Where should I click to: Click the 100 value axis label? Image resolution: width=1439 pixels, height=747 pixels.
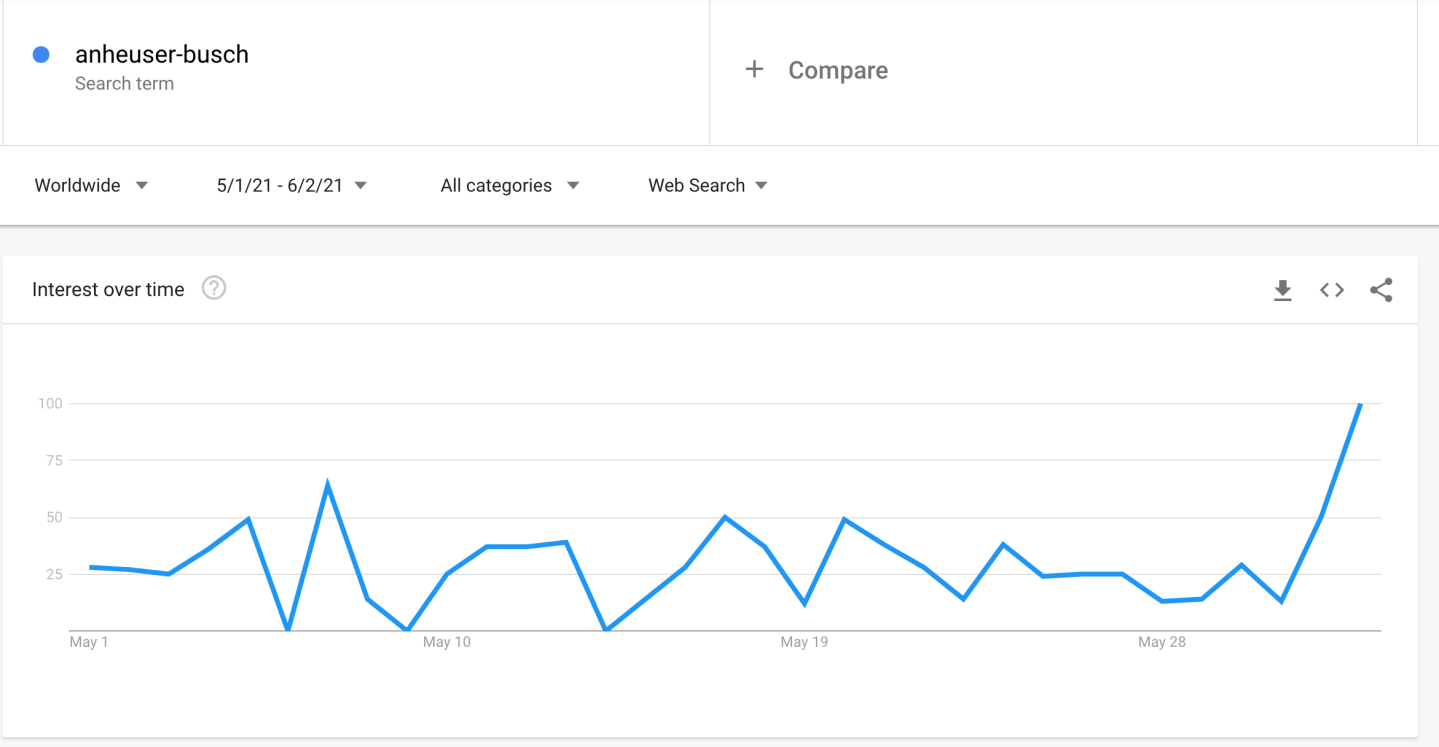(50, 404)
